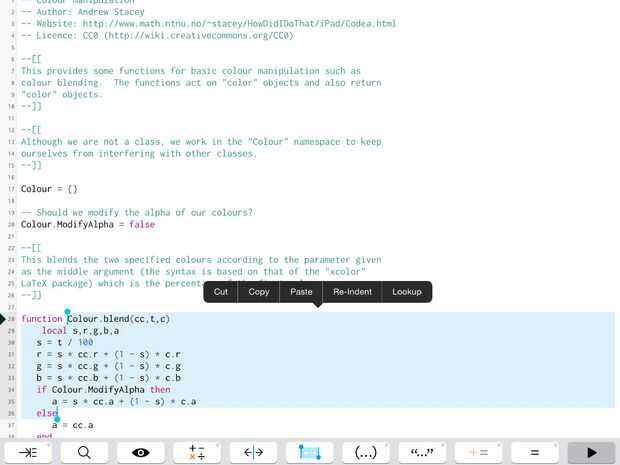Image resolution: width=620 pixels, height=465 pixels.
Task: Choose Lookup from the popup menu
Action: (x=407, y=292)
